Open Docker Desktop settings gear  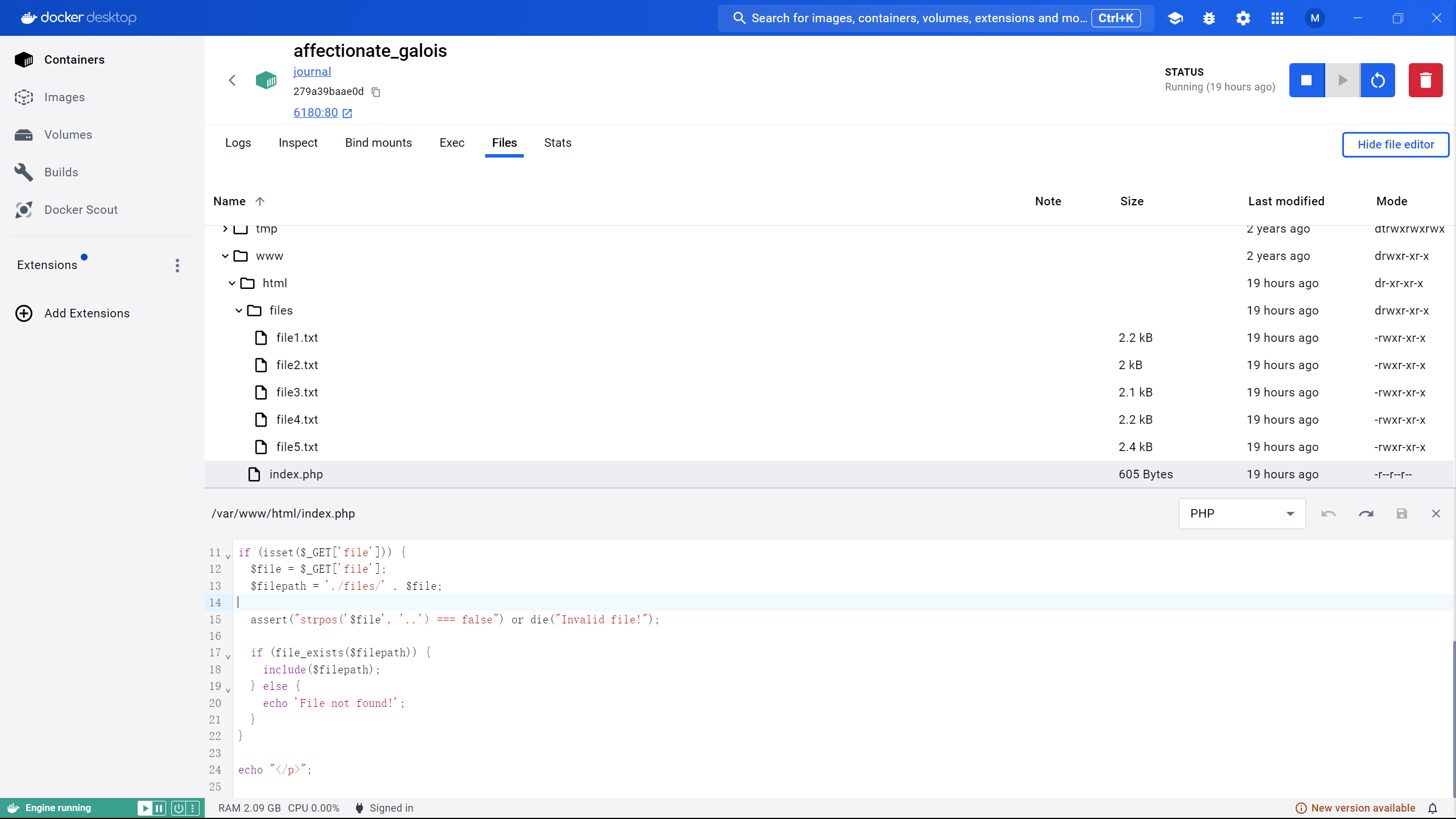click(x=1243, y=18)
